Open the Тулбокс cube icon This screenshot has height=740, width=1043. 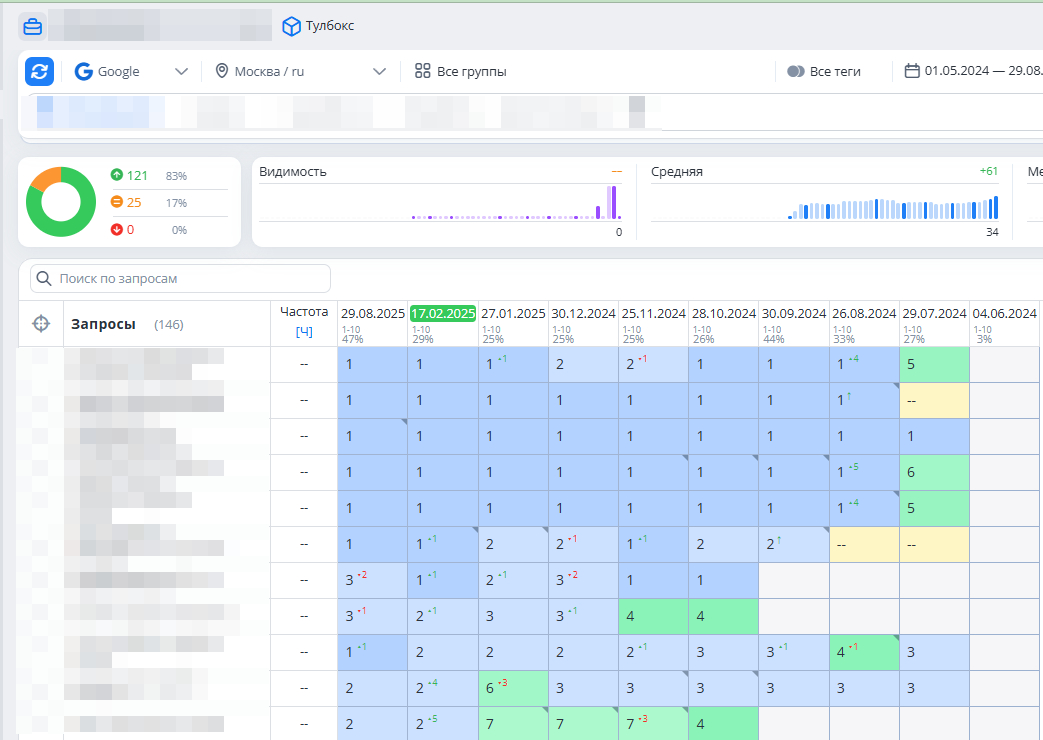click(291, 26)
